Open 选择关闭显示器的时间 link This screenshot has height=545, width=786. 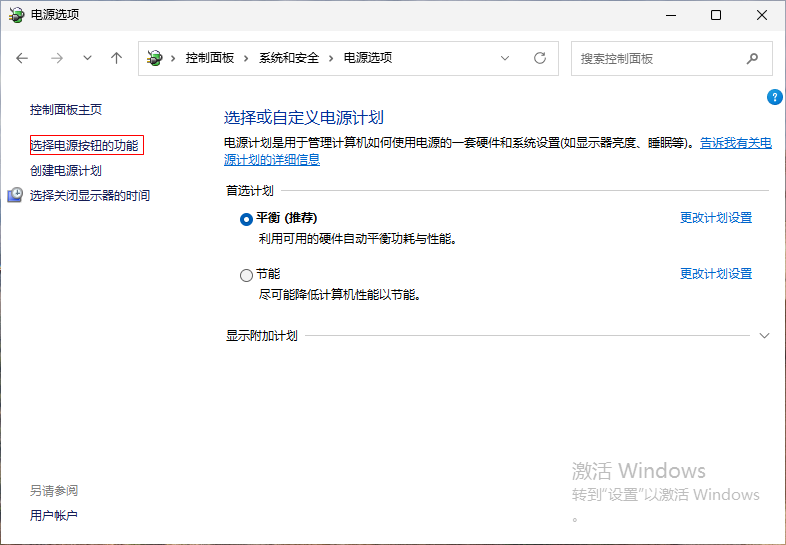90,196
